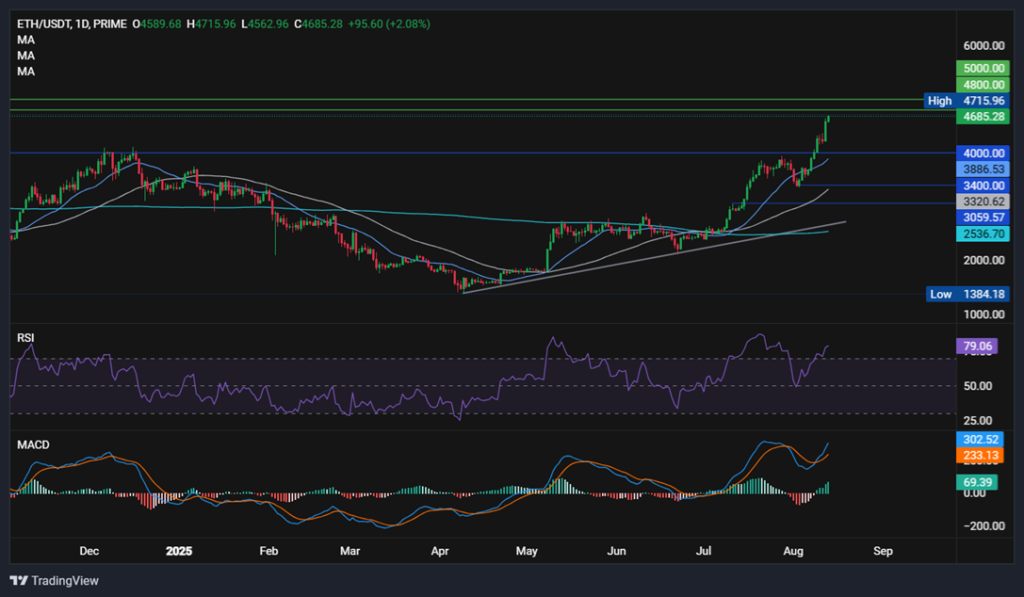Click the MACD -200.00 axis tick

pos(984,526)
